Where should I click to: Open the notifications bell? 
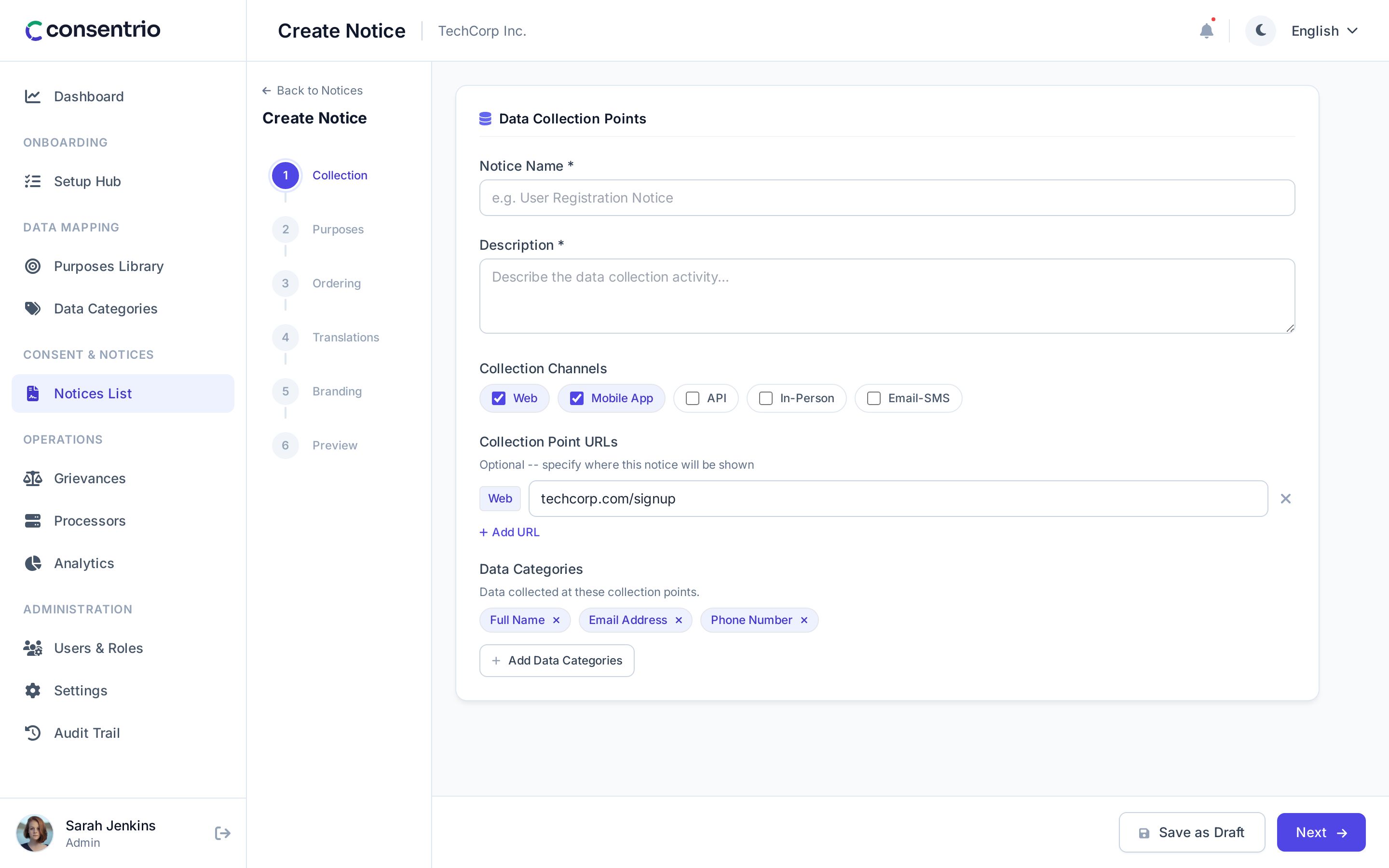tap(1207, 30)
